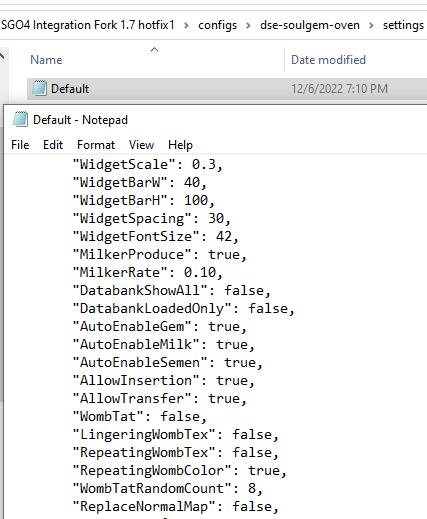Viewport: 427px width, 519px height.
Task: Click the Notepad title bar icon
Action: click(20, 119)
